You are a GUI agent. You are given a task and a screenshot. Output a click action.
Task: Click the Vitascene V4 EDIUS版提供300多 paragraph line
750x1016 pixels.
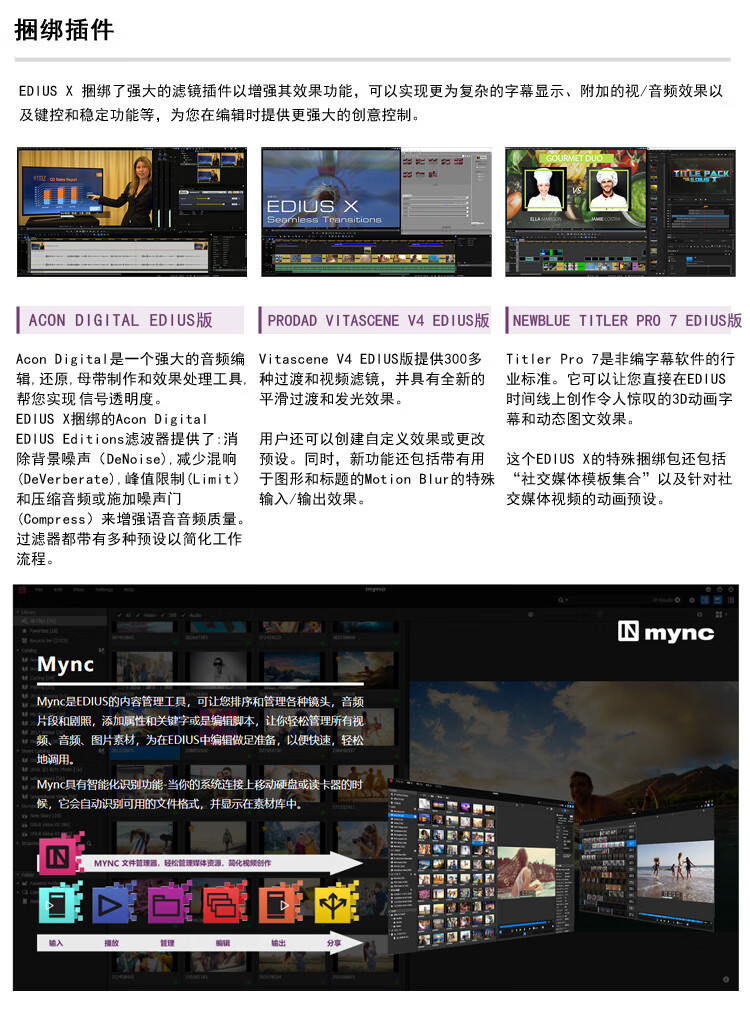pos(371,359)
